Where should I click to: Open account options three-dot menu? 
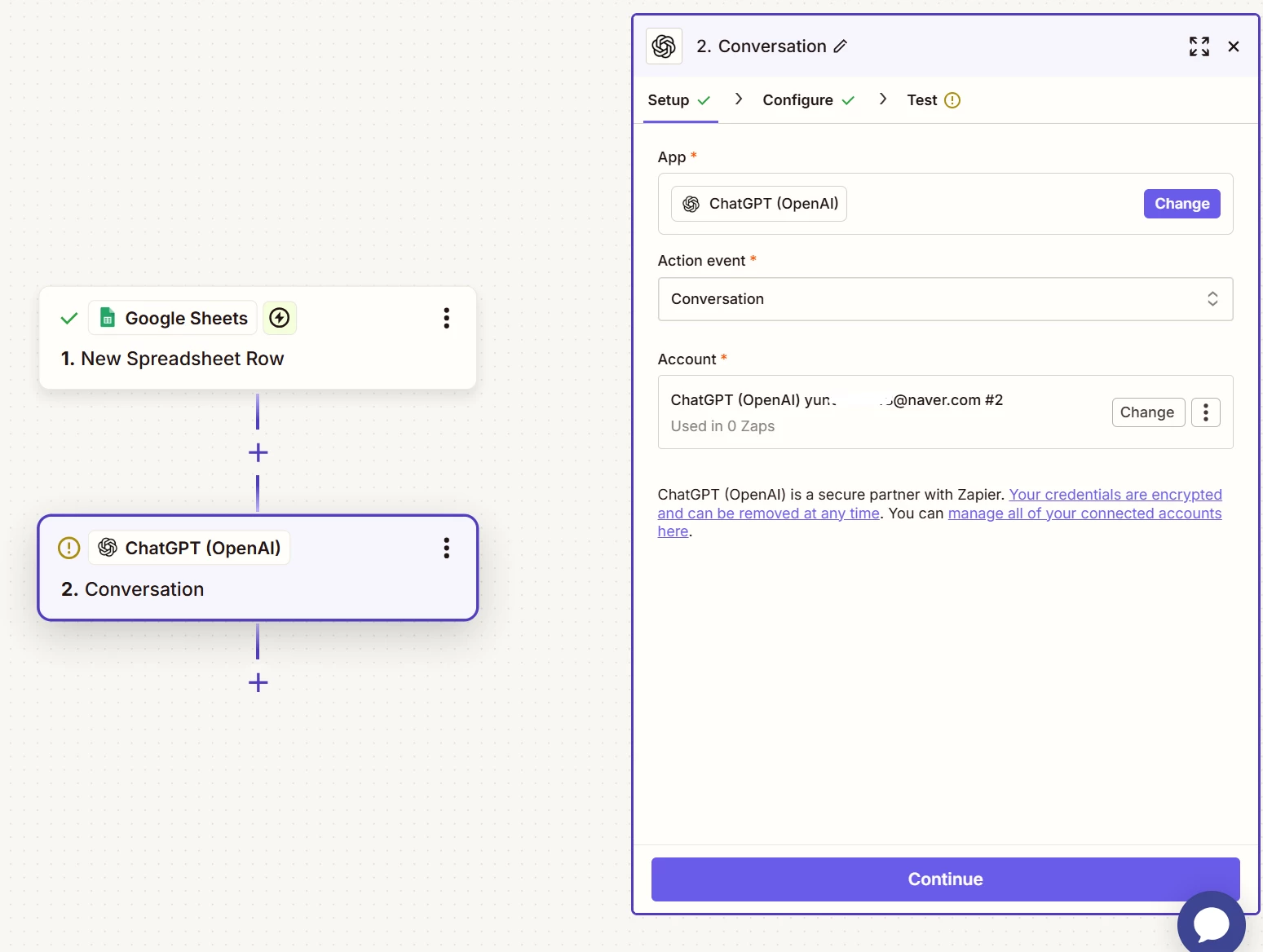pyautogui.click(x=1205, y=412)
